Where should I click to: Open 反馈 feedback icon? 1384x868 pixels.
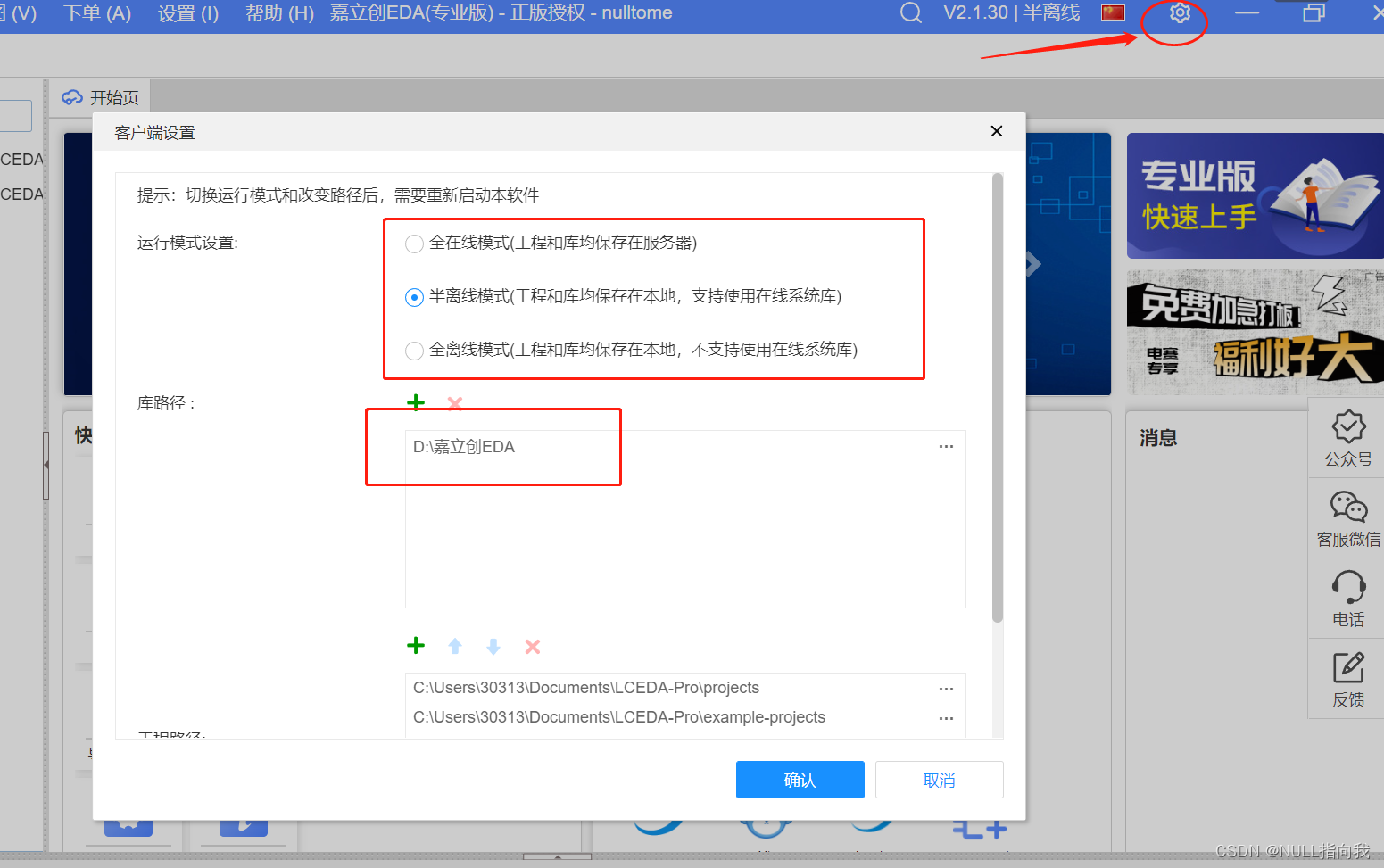[1348, 679]
